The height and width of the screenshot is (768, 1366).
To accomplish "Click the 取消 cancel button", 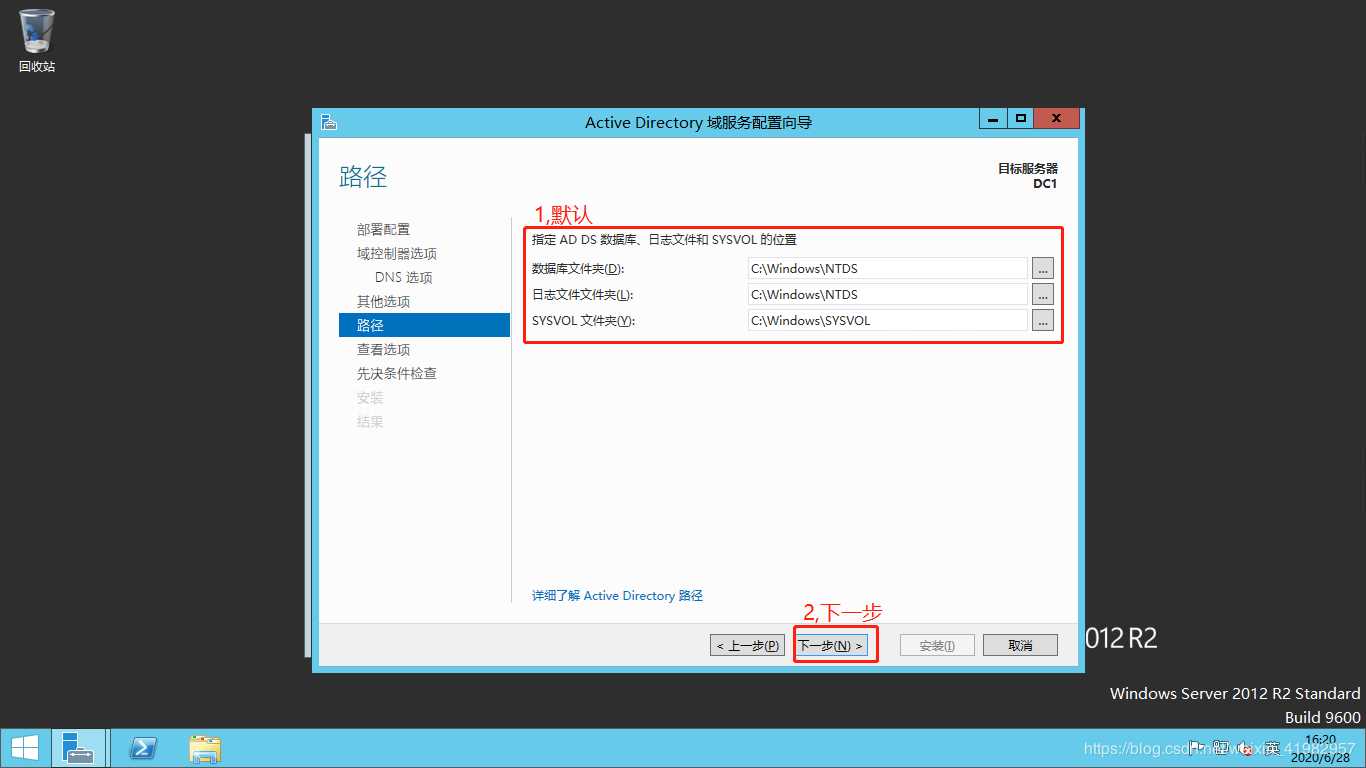I will click(x=1020, y=645).
